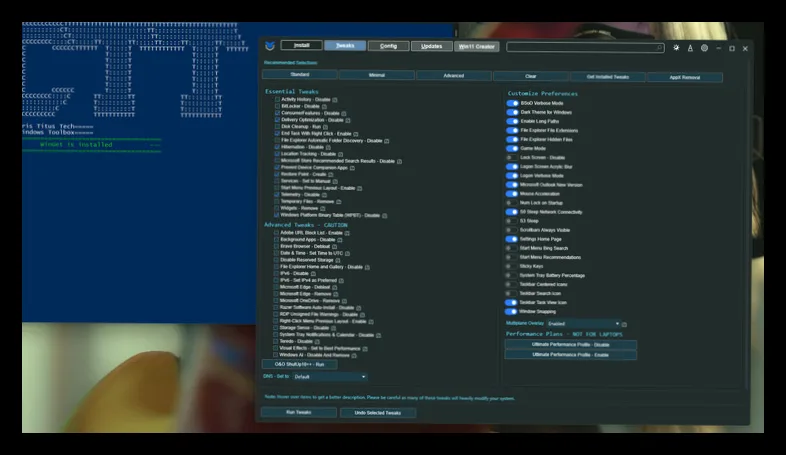Image resolution: width=786 pixels, height=455 pixels.
Task: Check the Activity History - Disable checkbox
Action: click(x=277, y=99)
